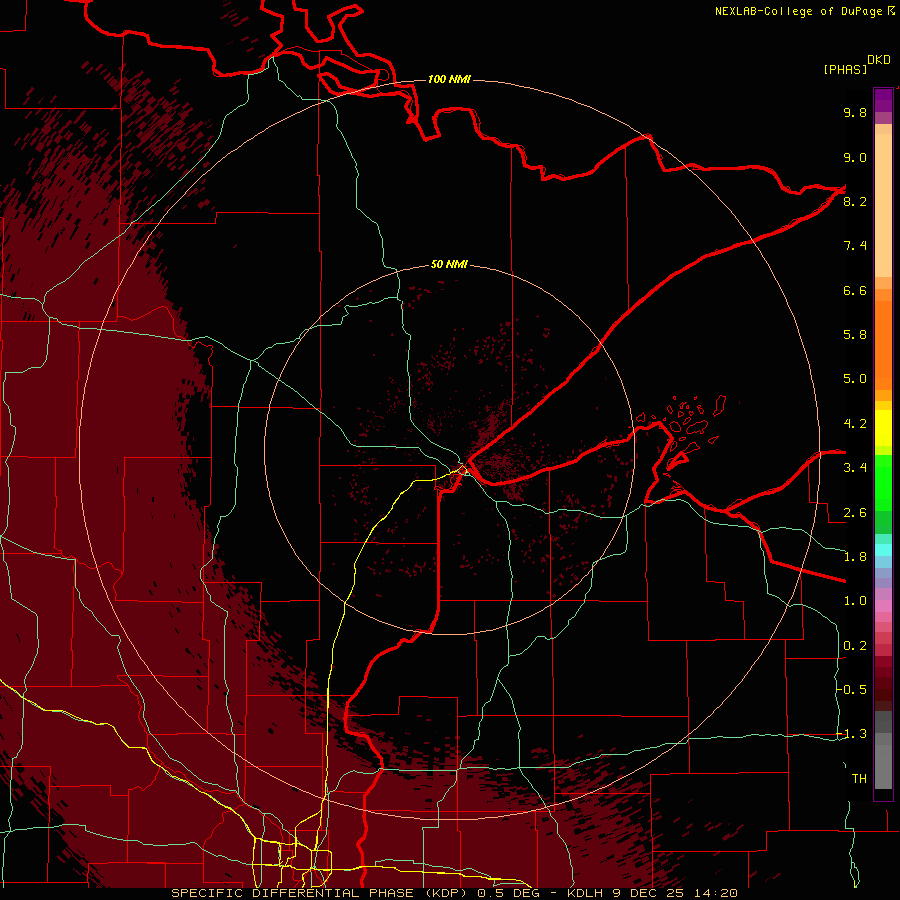Viewport: 900px width, 900px height.
Task: Click the 2.6 scale value
Action: 855,513
